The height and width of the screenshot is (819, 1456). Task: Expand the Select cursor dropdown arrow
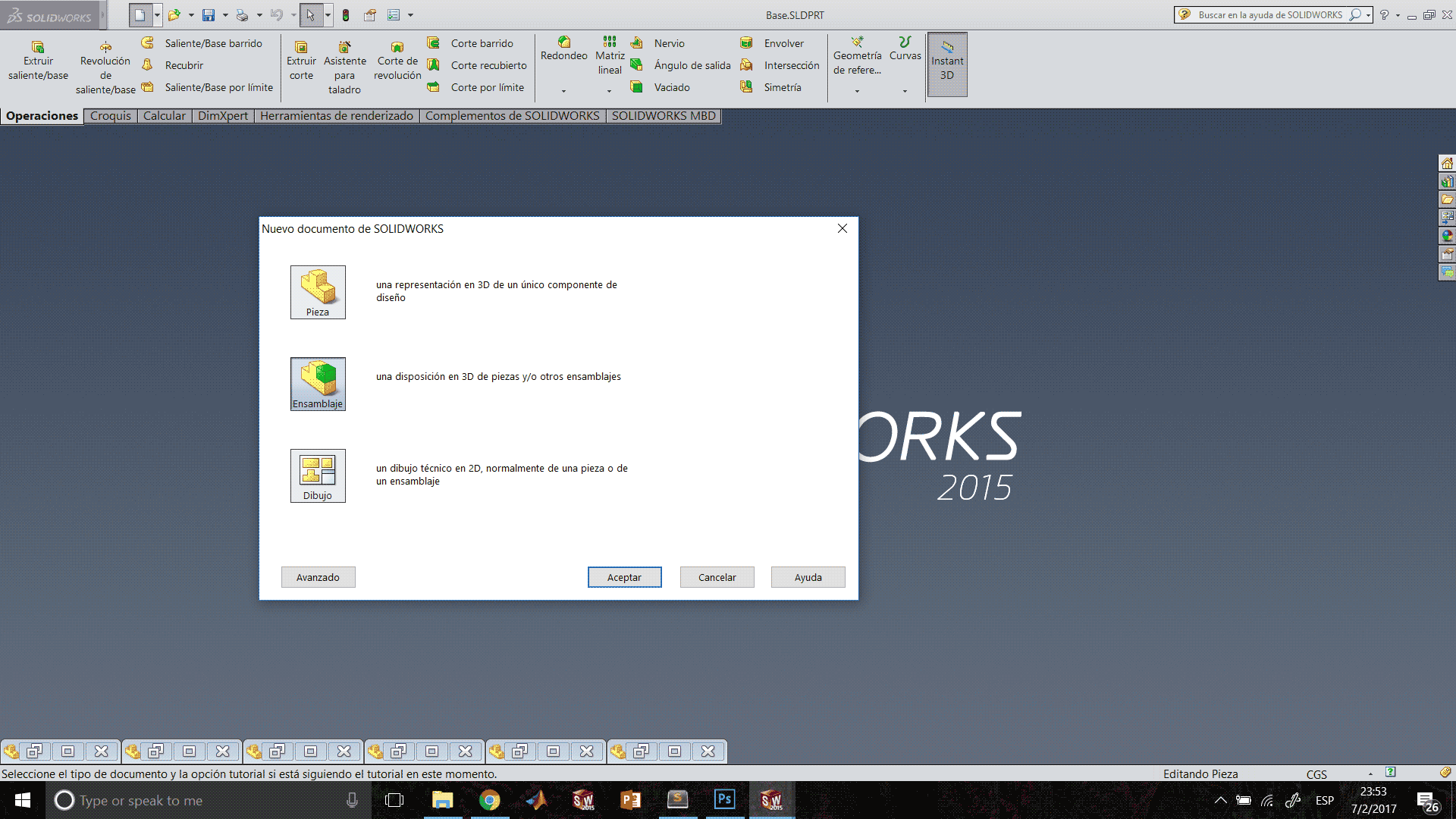328,15
